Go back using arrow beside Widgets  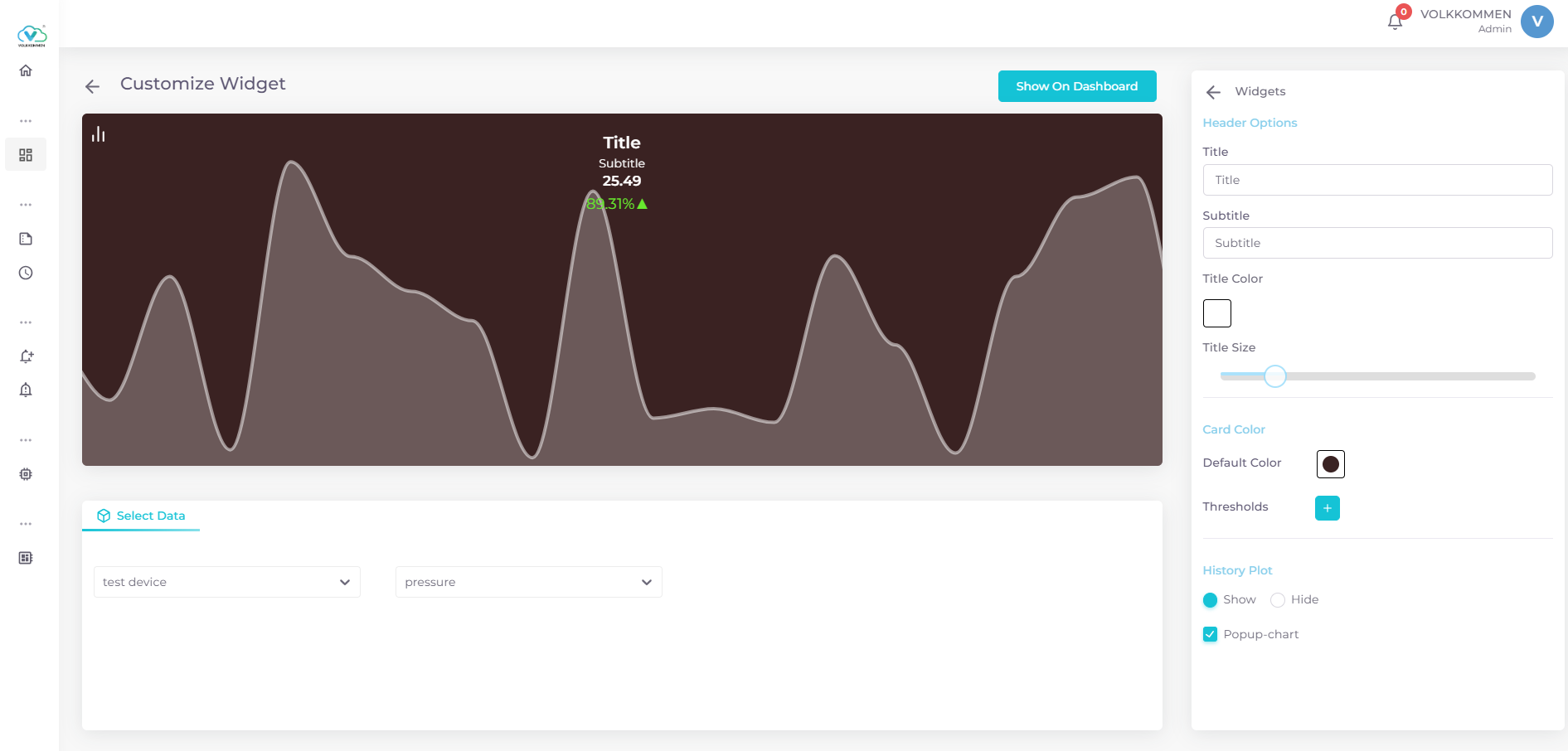coord(1213,92)
